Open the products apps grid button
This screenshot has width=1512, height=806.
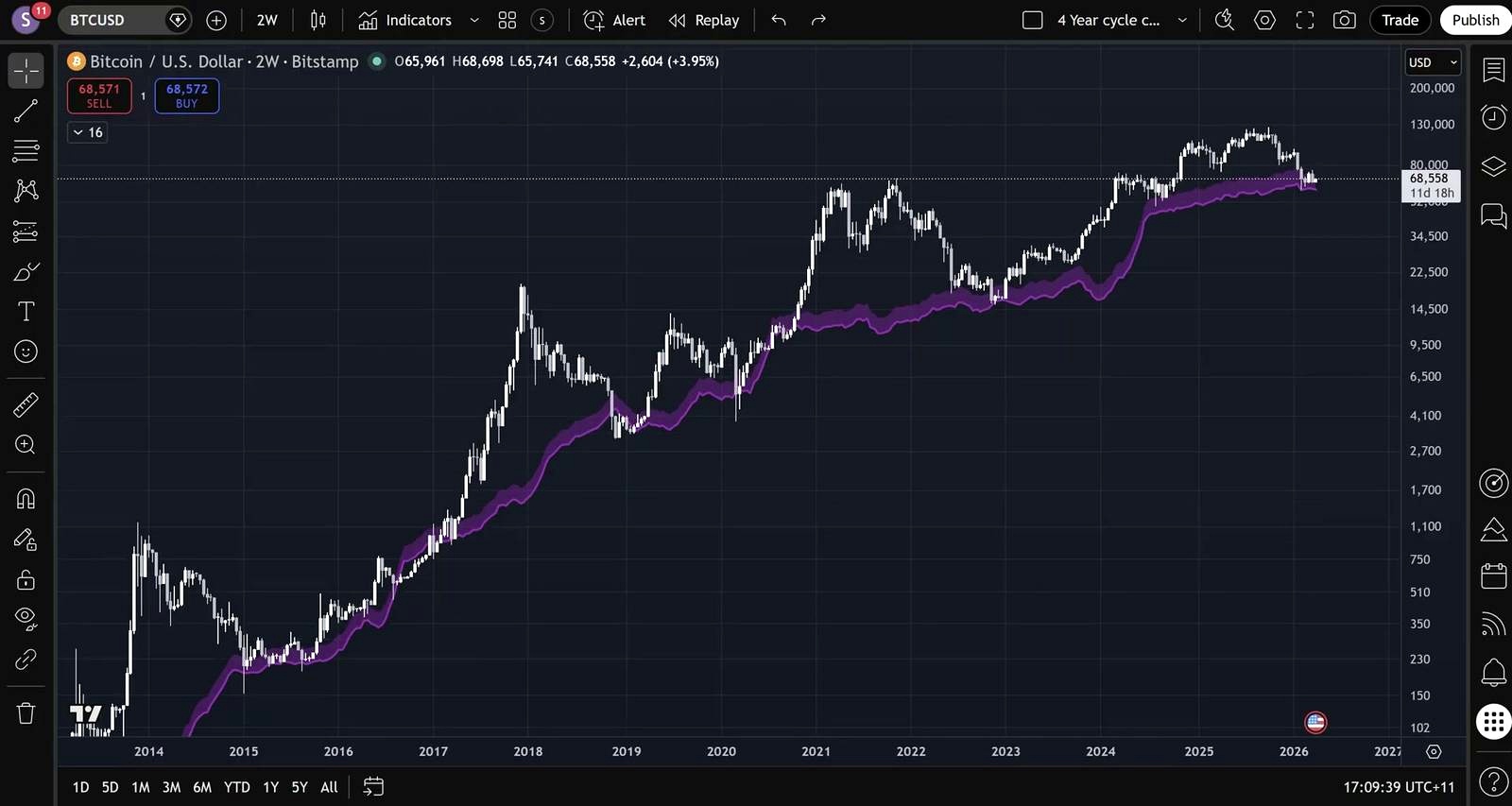[1493, 722]
